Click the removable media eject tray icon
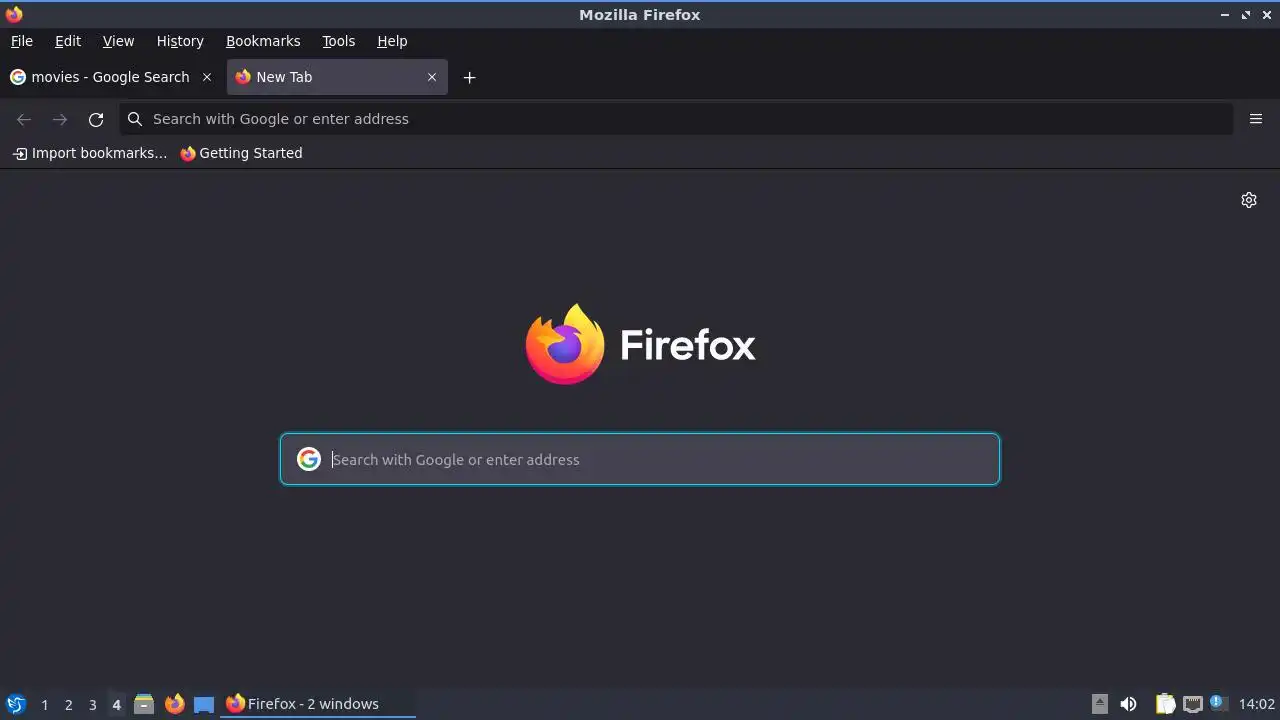This screenshot has width=1280, height=720. [x=1100, y=704]
